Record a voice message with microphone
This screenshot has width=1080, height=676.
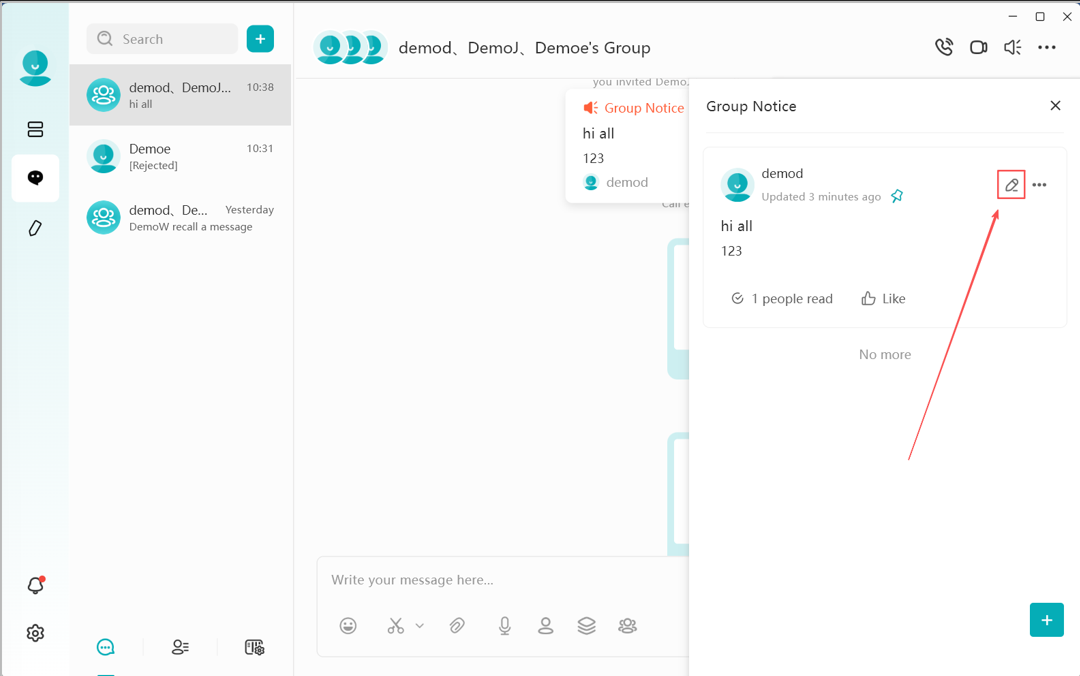point(505,625)
